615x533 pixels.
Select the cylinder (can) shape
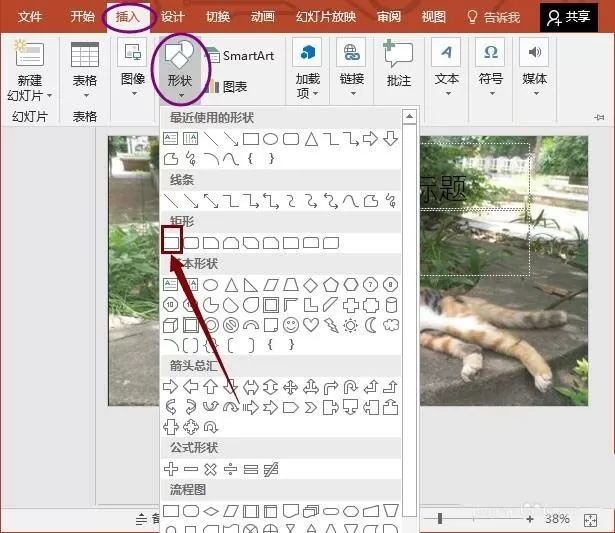[x=391, y=305]
